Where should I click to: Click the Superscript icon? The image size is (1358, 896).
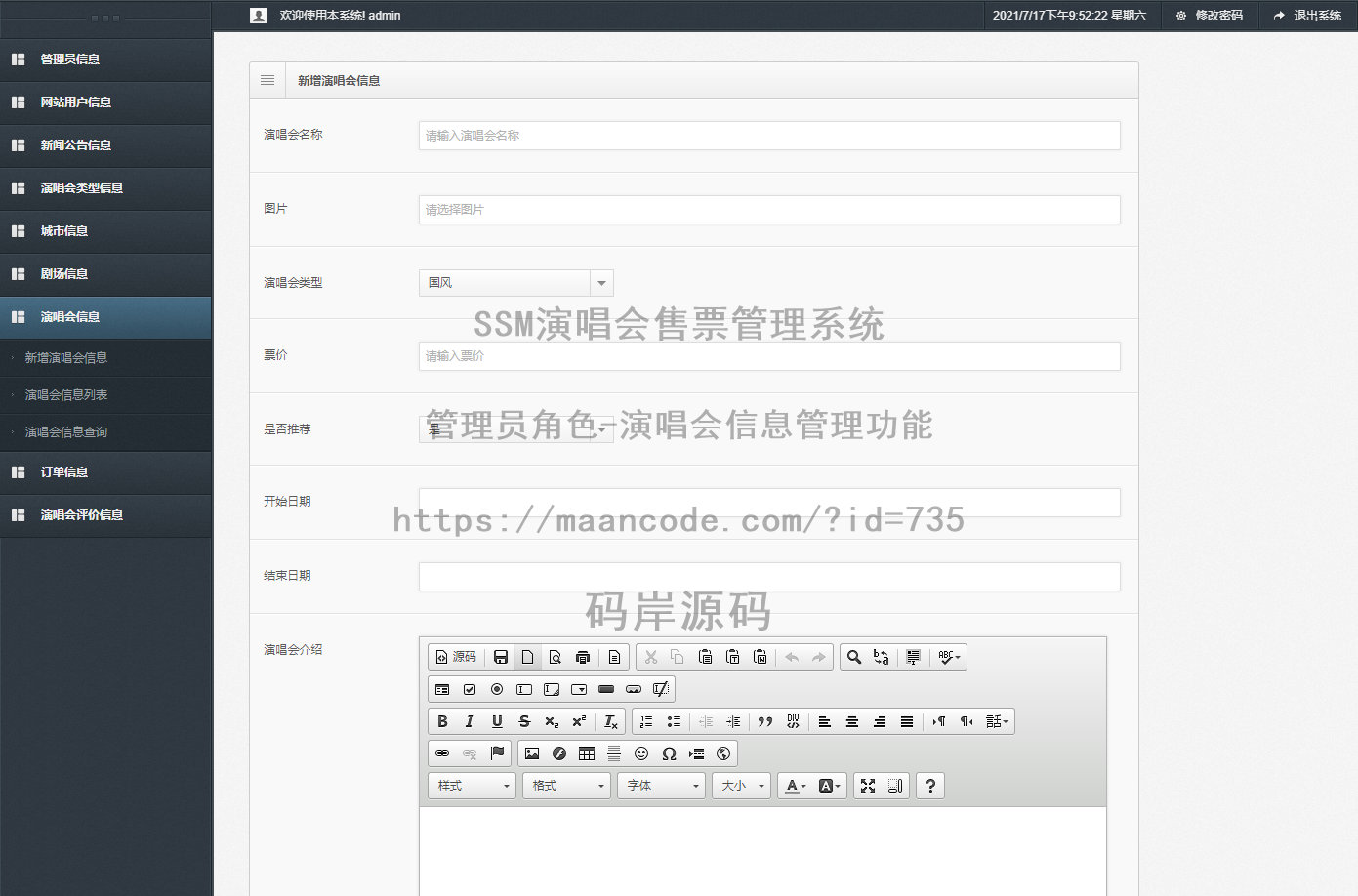tap(579, 721)
